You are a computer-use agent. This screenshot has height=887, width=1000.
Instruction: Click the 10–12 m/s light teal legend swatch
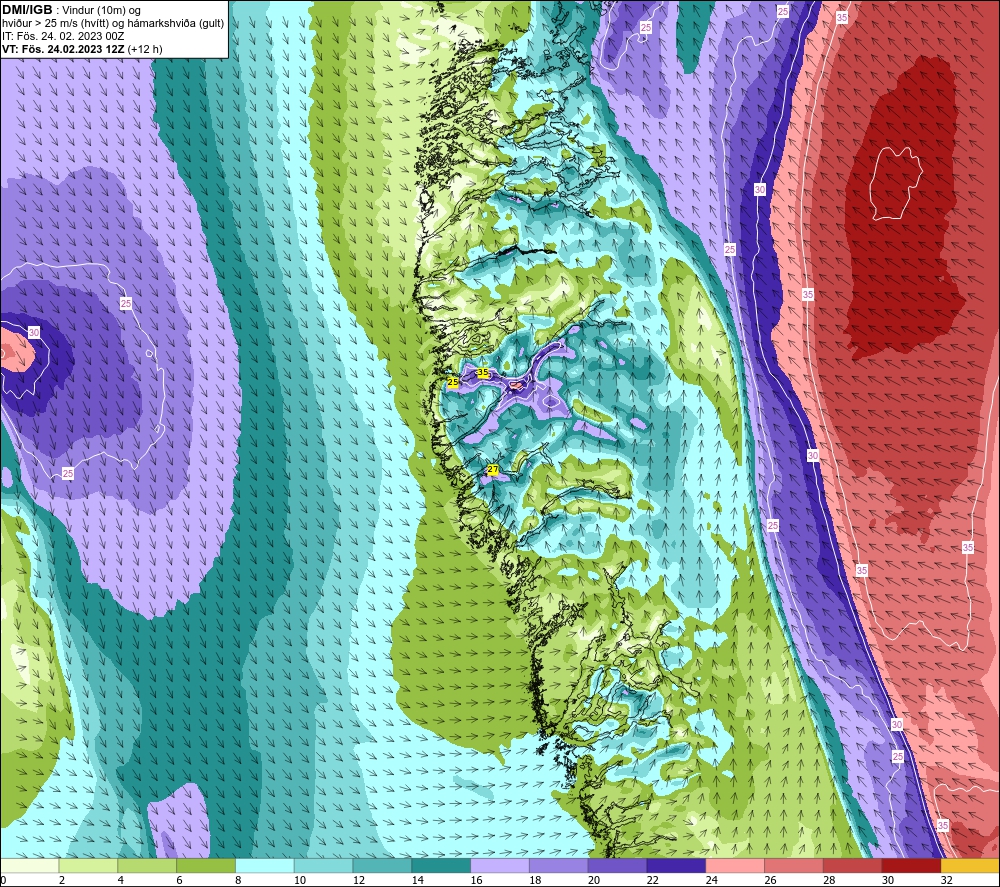point(323,865)
